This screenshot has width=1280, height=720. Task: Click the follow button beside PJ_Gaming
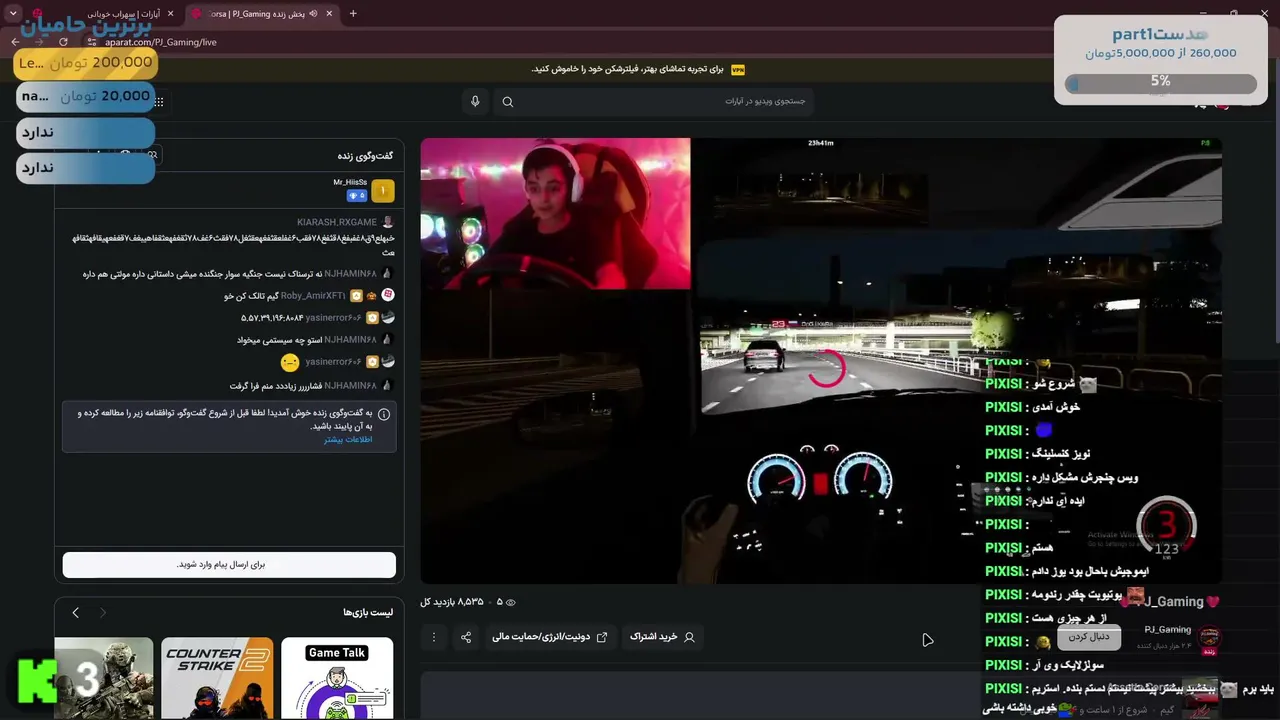click(1089, 637)
